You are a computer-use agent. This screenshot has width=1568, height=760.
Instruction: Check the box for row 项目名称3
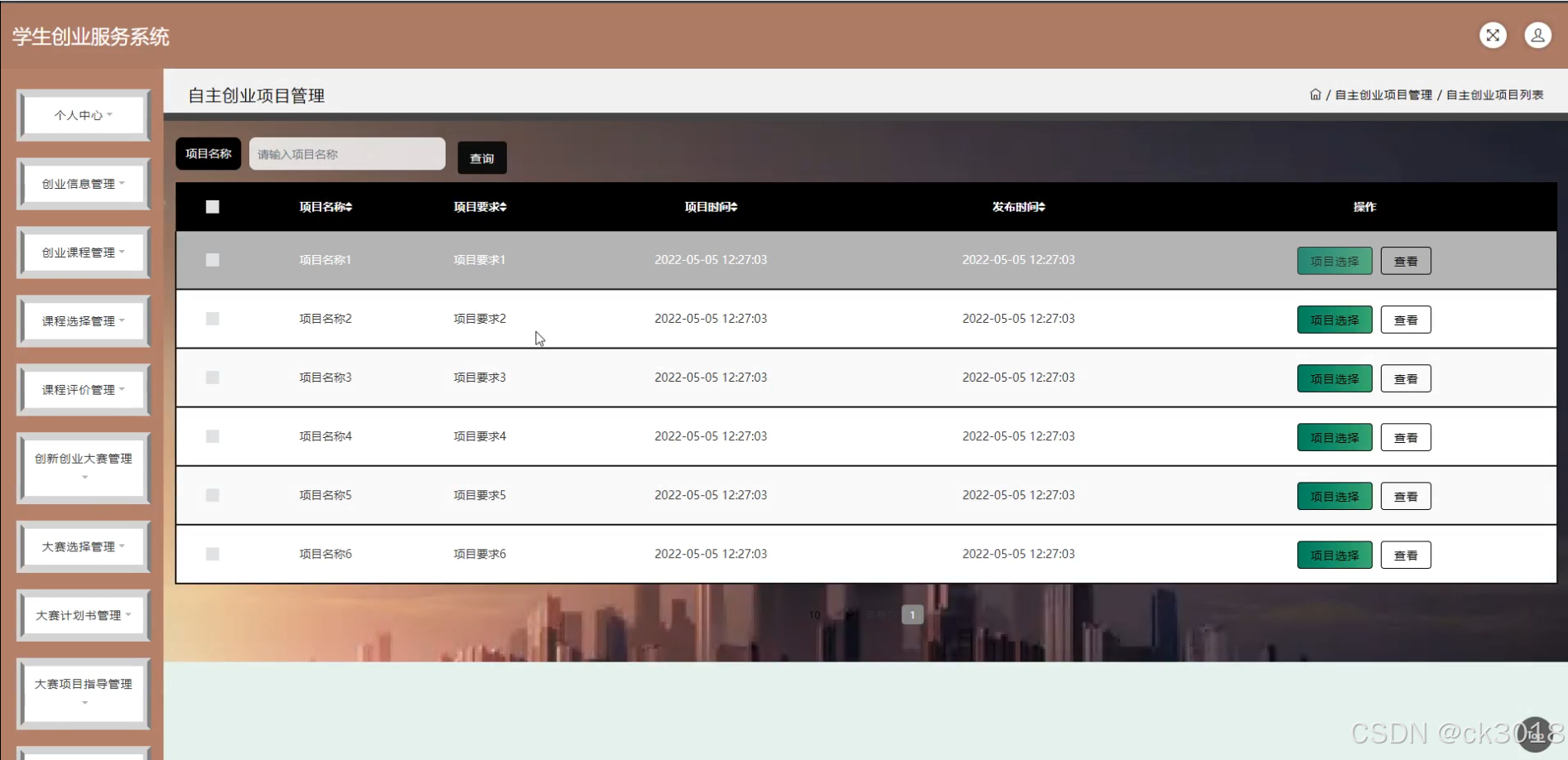click(x=213, y=378)
